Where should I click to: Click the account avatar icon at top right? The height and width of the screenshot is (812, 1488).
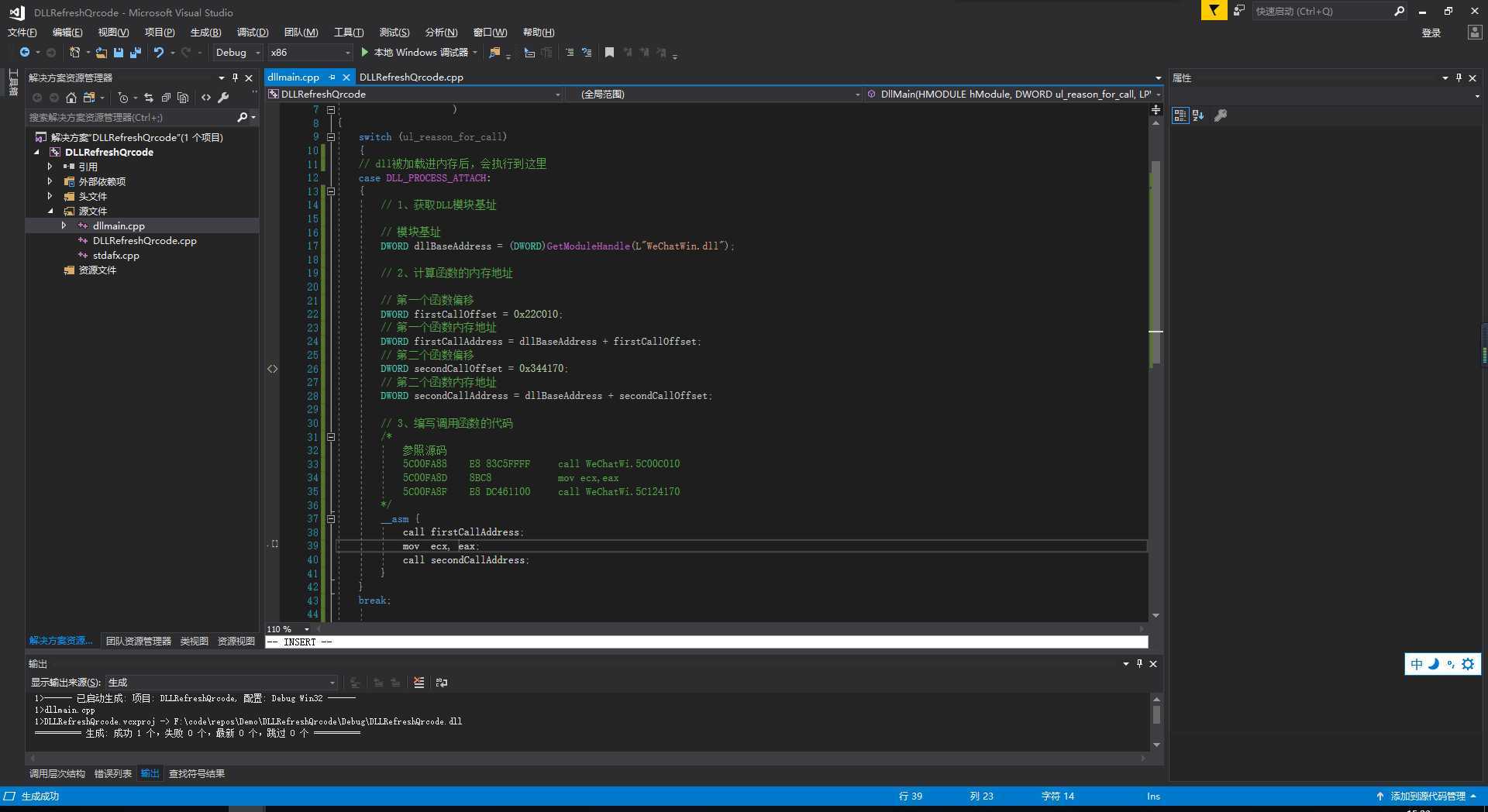pos(1474,33)
